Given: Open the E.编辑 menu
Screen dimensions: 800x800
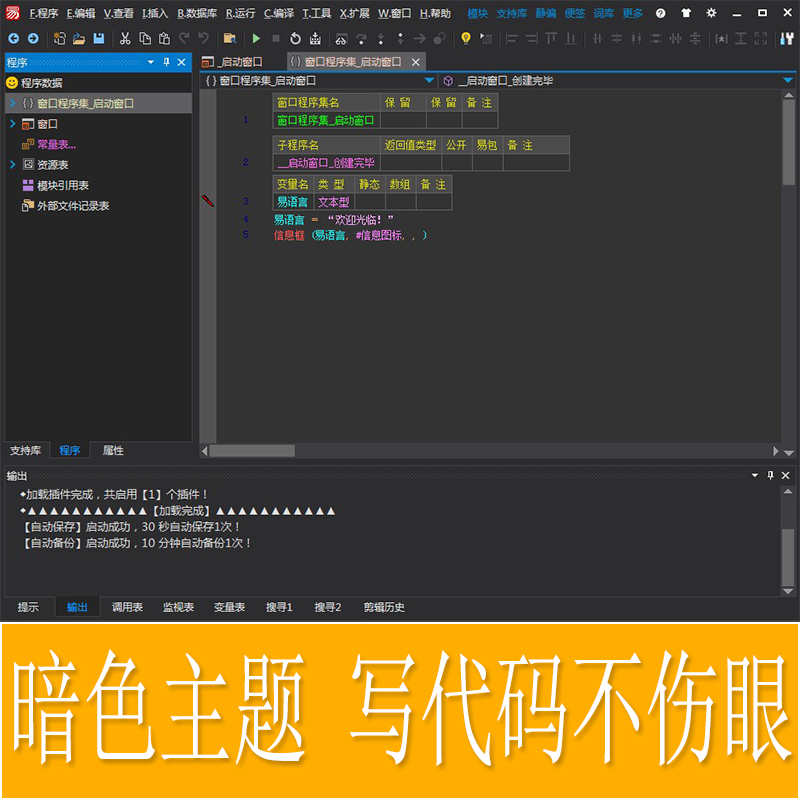Looking at the screenshot, I should click(x=81, y=13).
